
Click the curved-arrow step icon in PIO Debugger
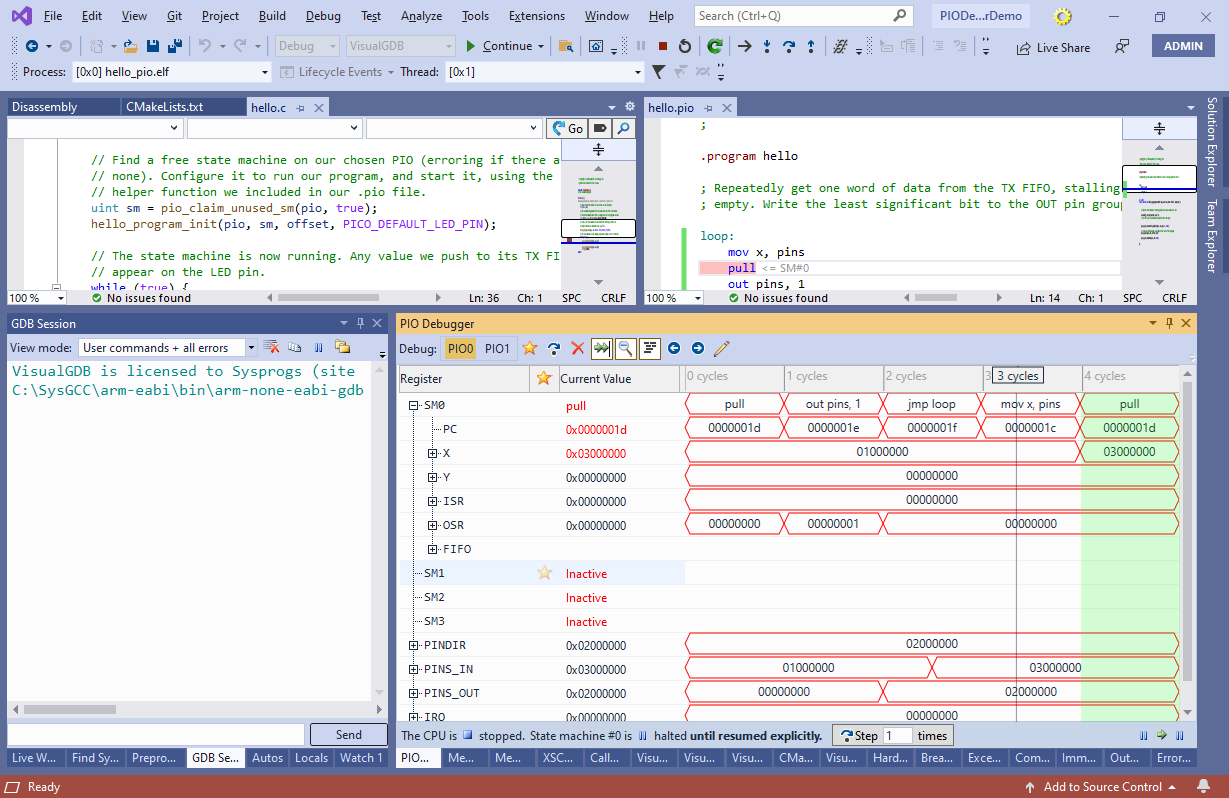[553, 348]
